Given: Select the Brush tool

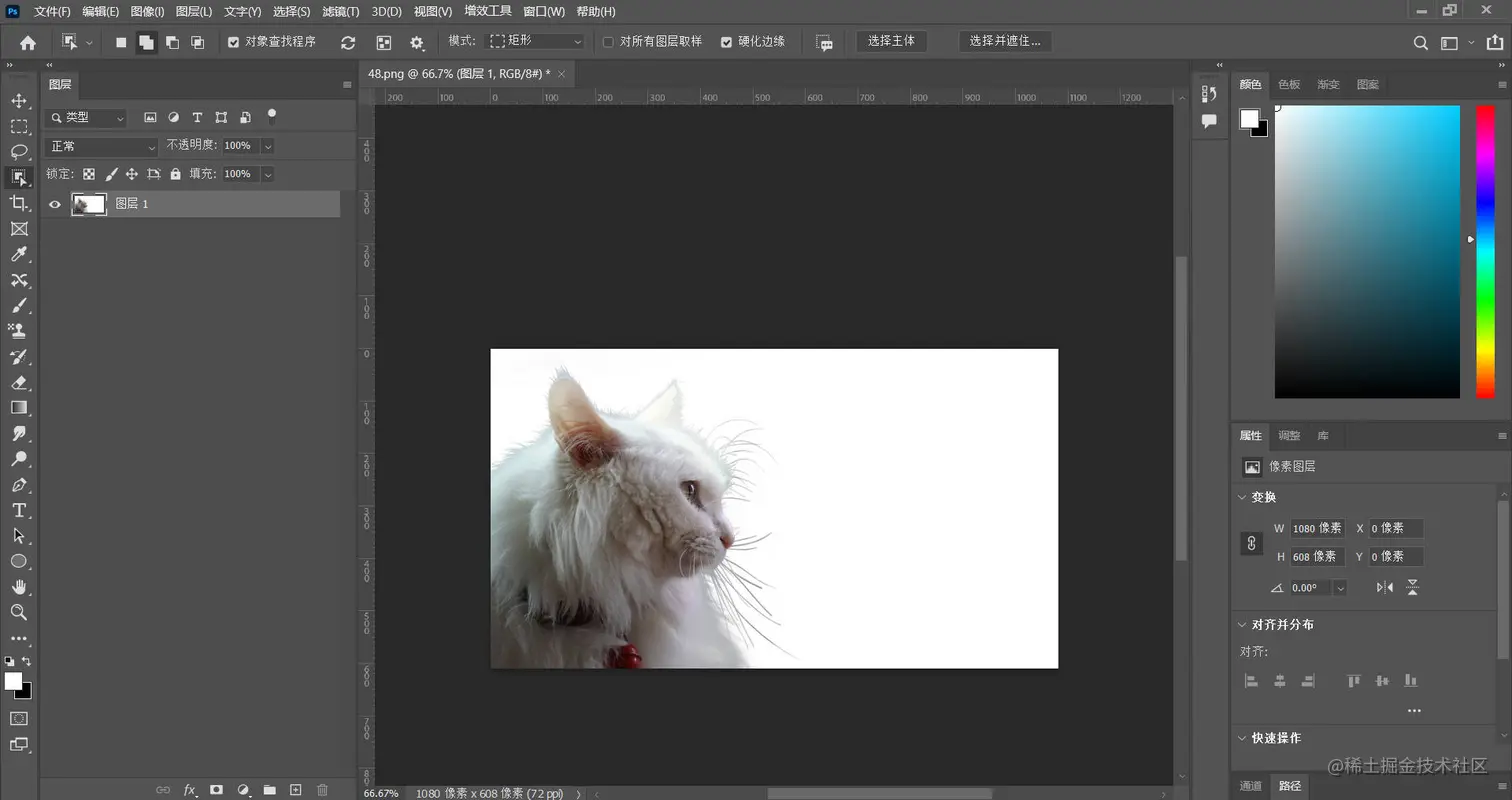Looking at the screenshot, I should click(x=20, y=306).
